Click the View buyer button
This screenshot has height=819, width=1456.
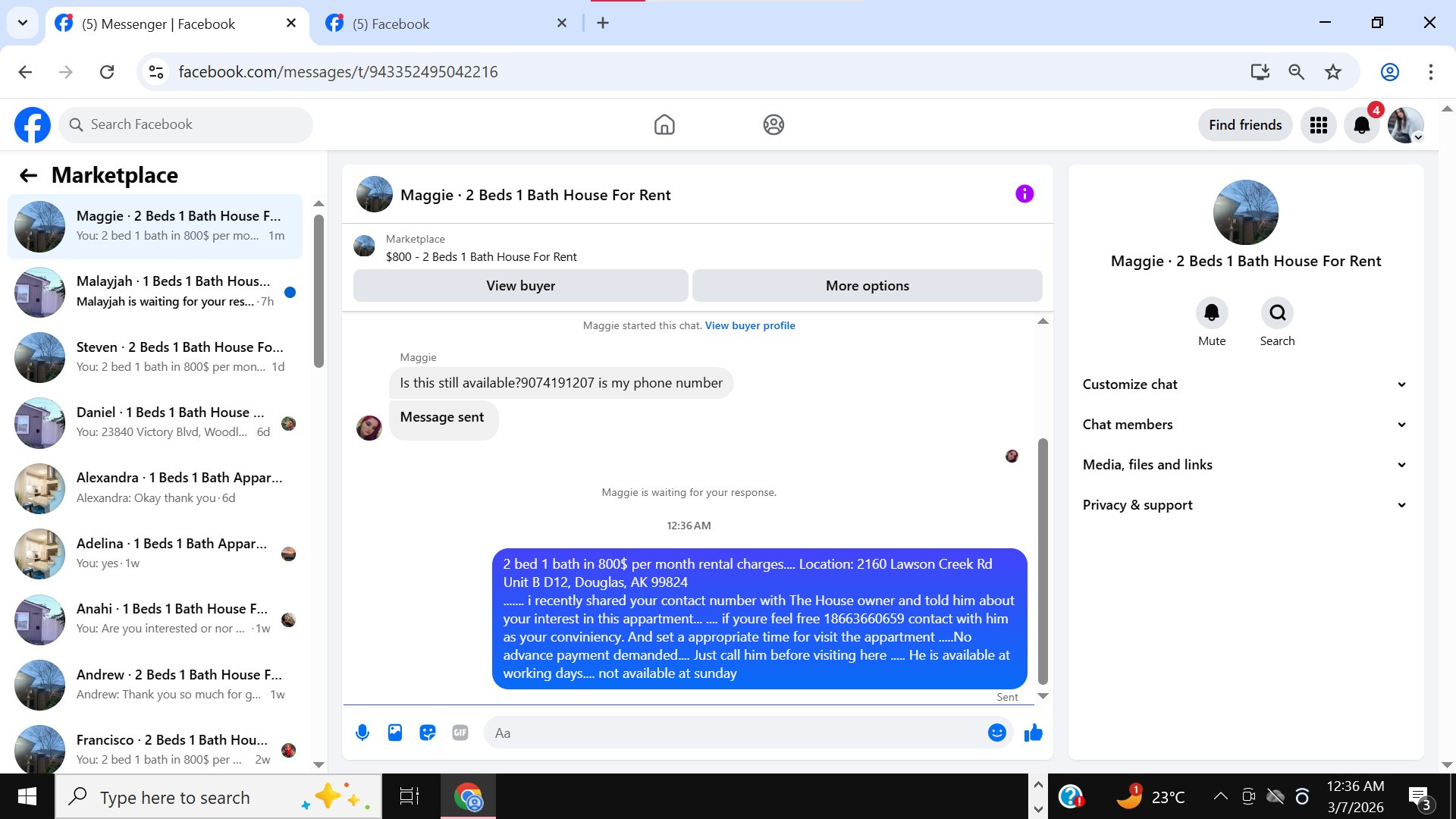click(x=521, y=286)
